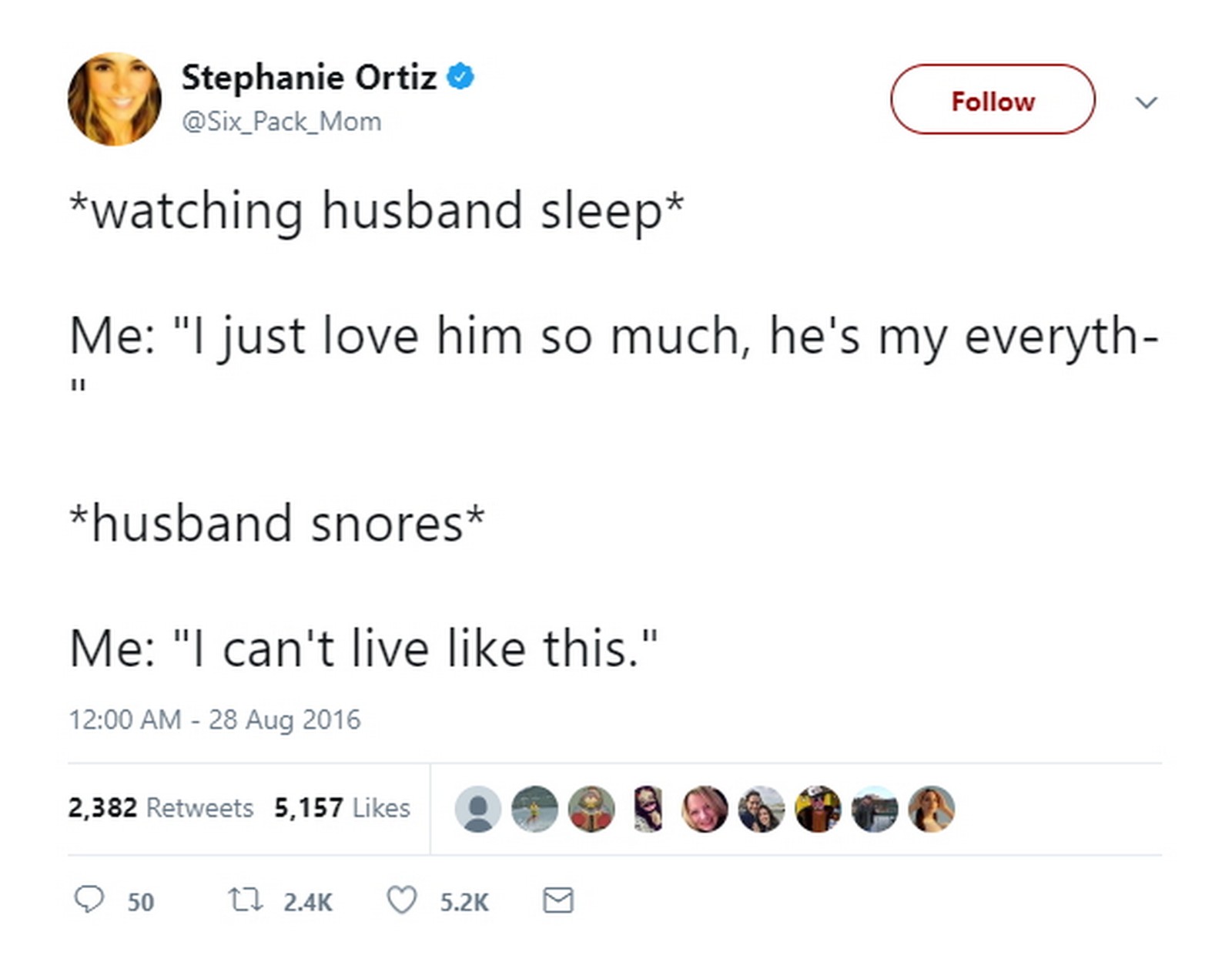Screen dimensions: 1232x969
Task: Like the tweet with the heart icon
Action: click(401, 900)
